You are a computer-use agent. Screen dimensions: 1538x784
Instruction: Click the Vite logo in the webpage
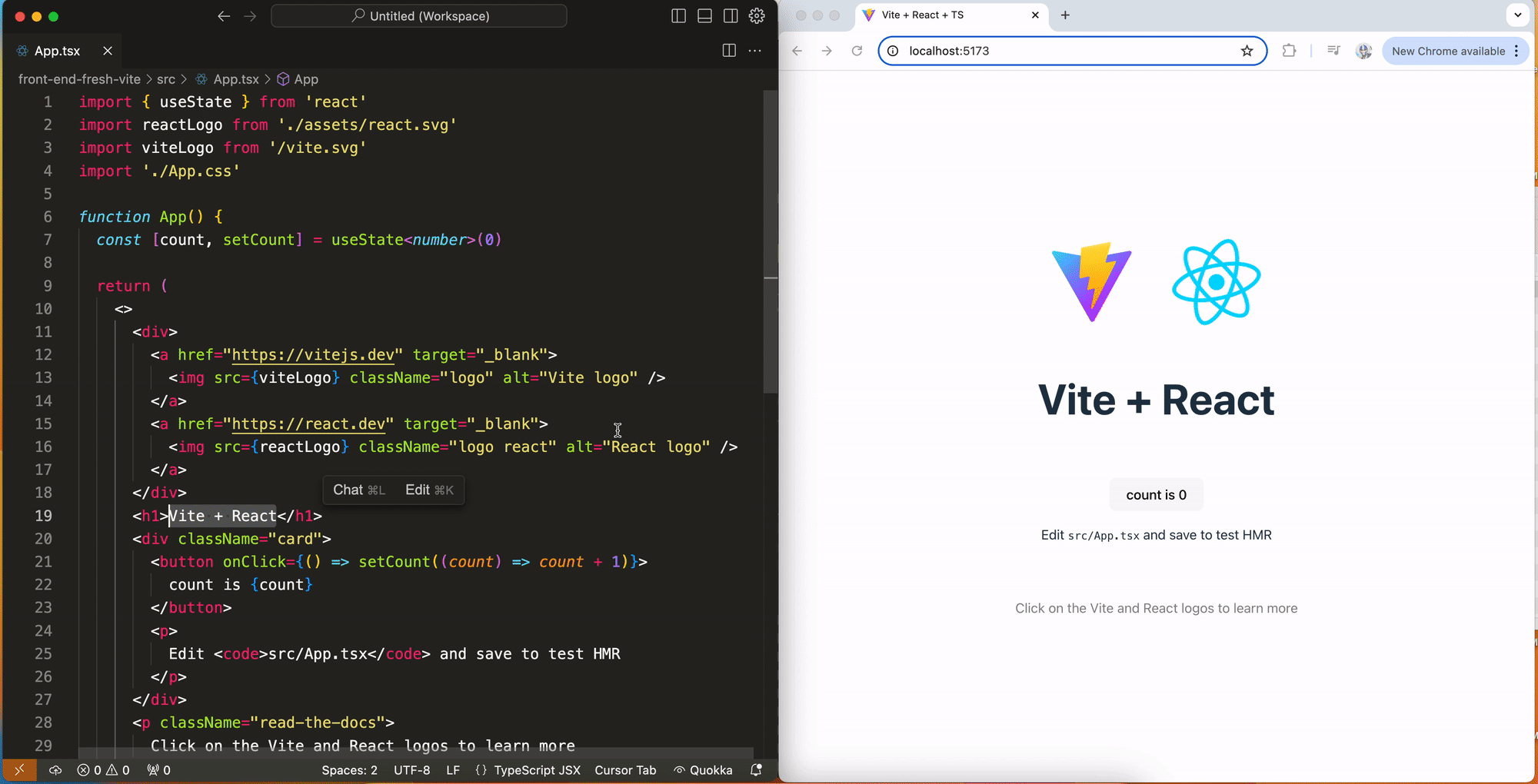[x=1092, y=282]
